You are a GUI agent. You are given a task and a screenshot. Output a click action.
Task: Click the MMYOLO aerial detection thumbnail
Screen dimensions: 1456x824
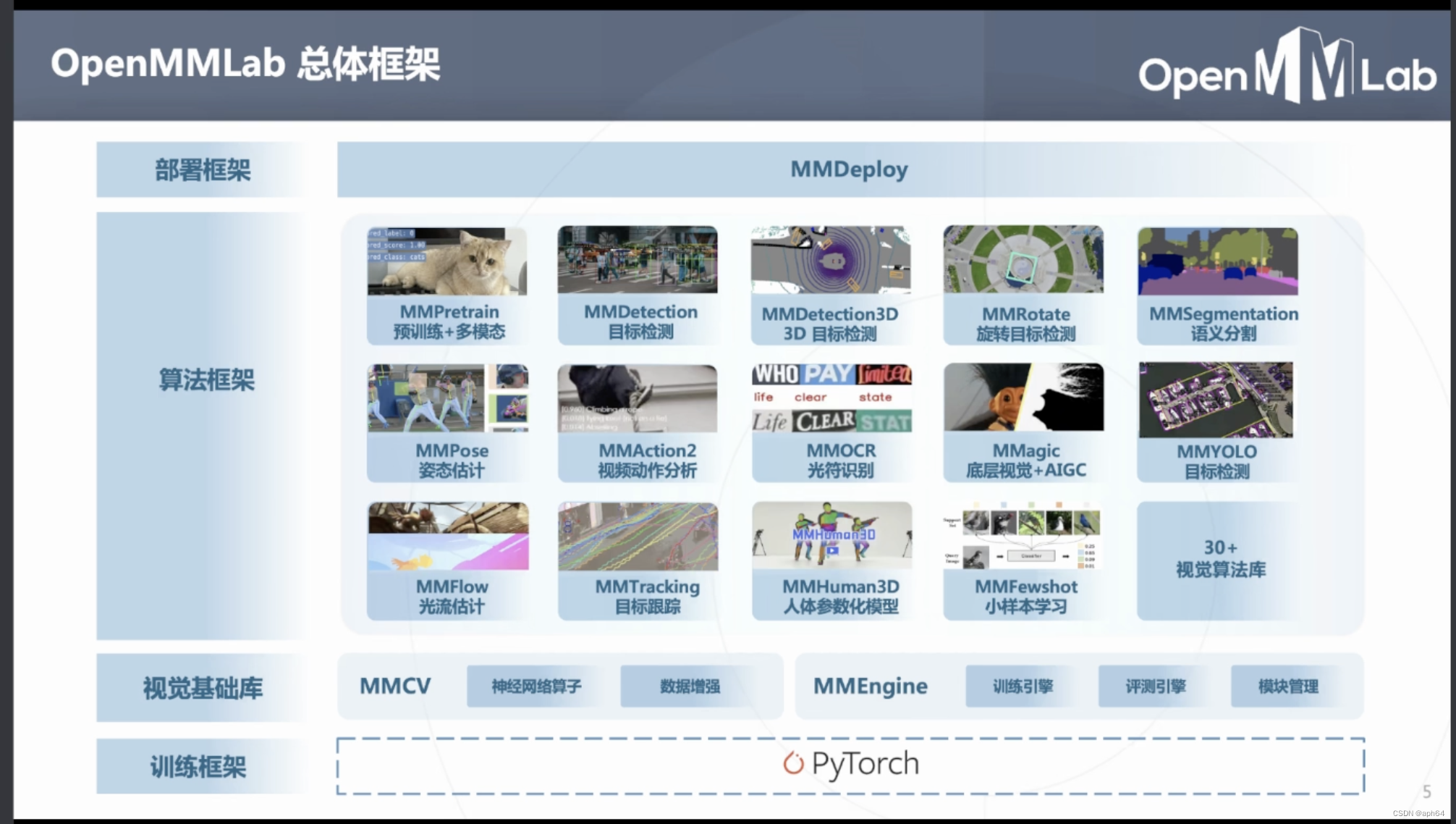[x=1216, y=400]
